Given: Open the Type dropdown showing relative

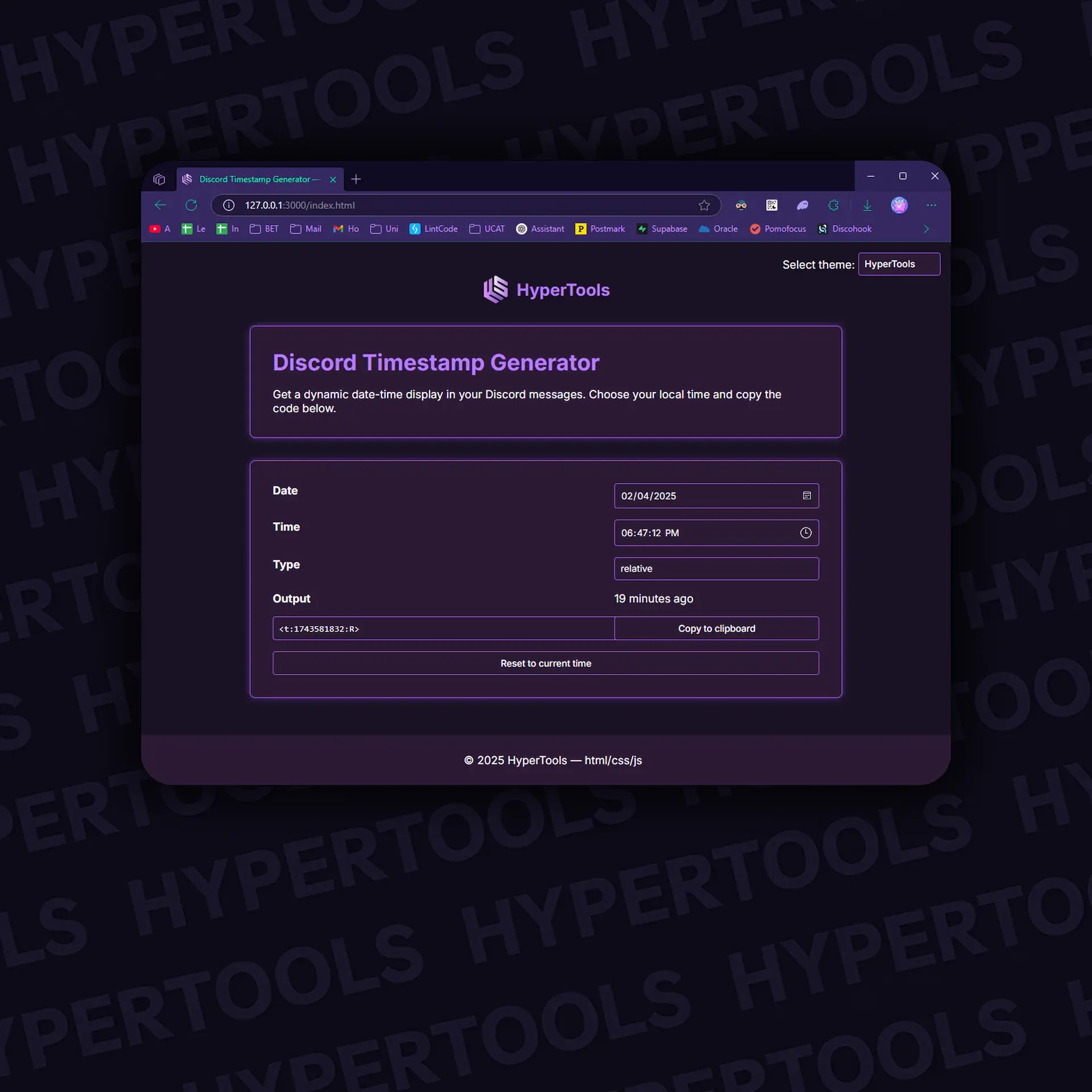Looking at the screenshot, I should 716,568.
